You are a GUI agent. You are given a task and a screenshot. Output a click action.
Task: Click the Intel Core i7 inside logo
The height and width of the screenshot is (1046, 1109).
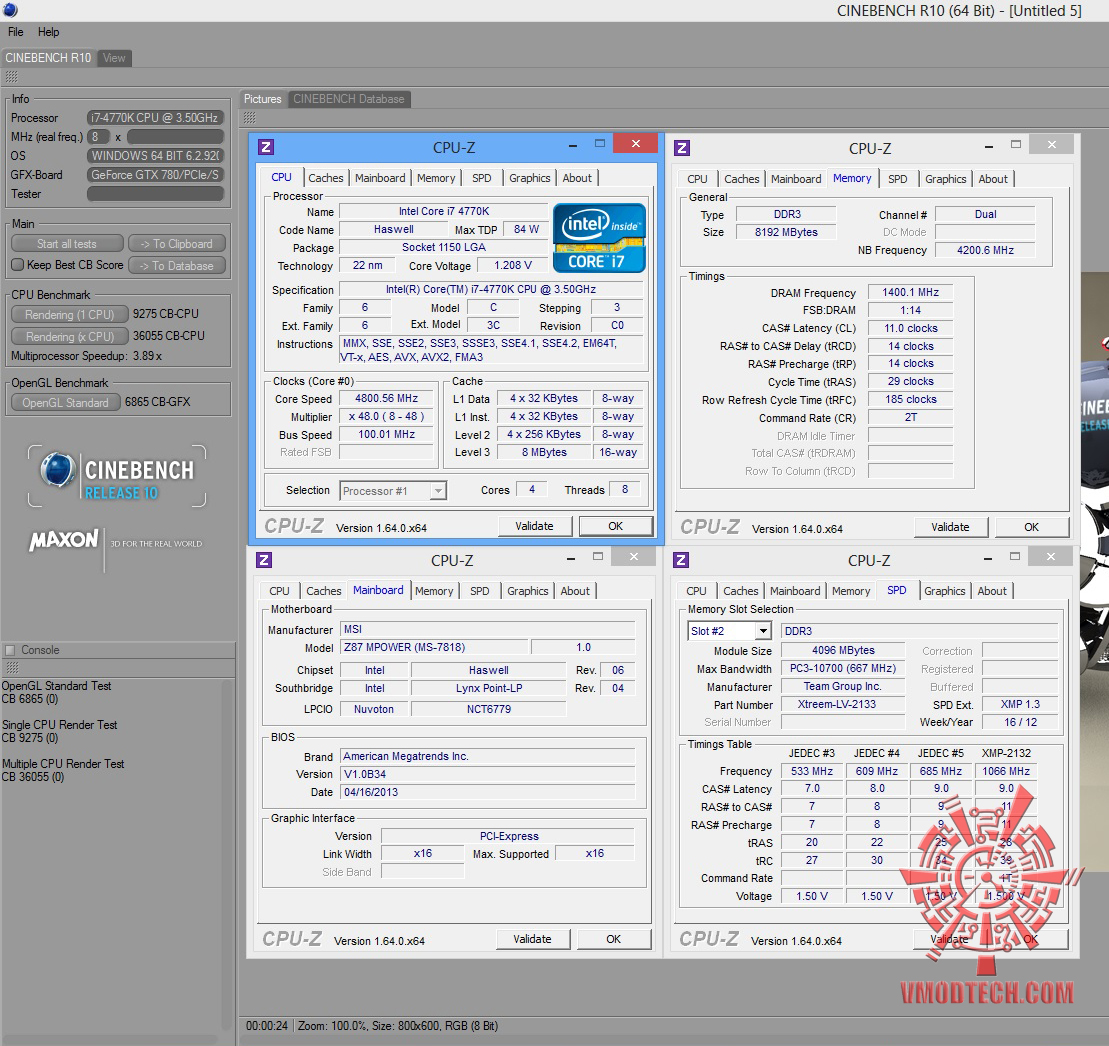click(599, 238)
